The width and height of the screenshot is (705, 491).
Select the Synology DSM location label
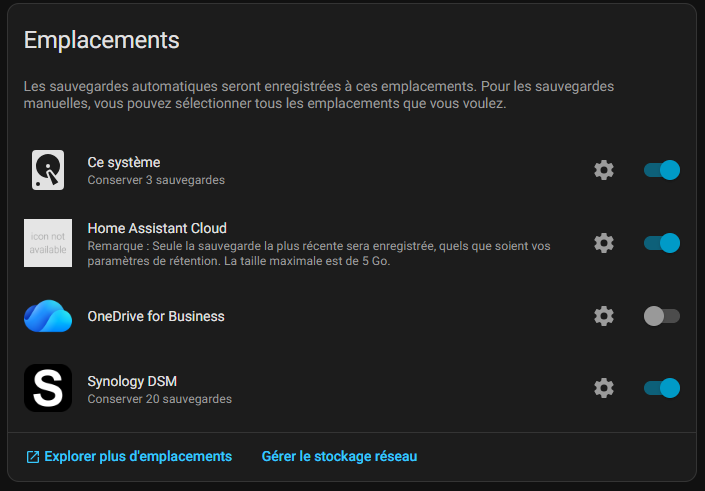132,380
